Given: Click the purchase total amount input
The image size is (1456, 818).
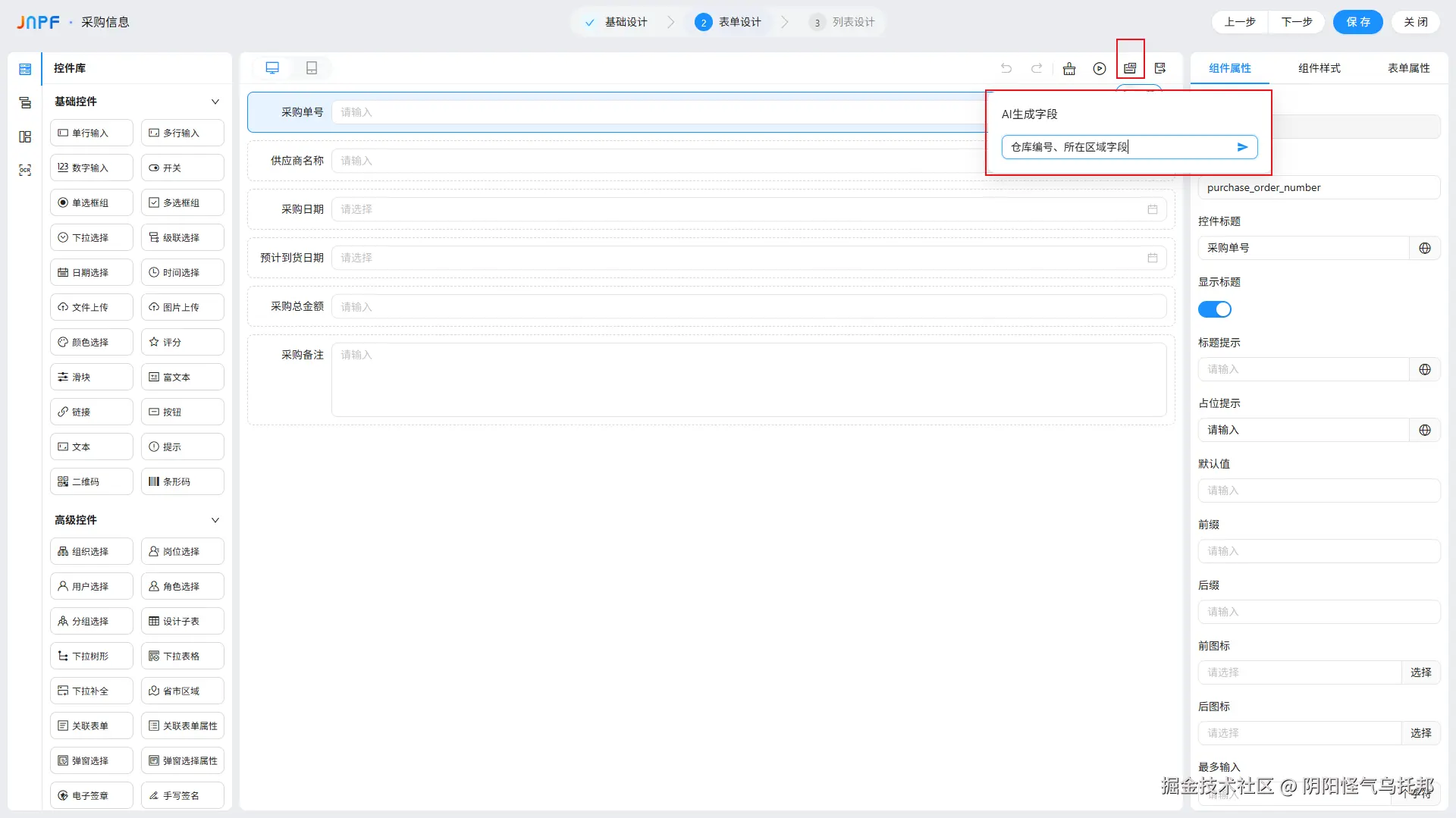Looking at the screenshot, I should tap(749, 306).
